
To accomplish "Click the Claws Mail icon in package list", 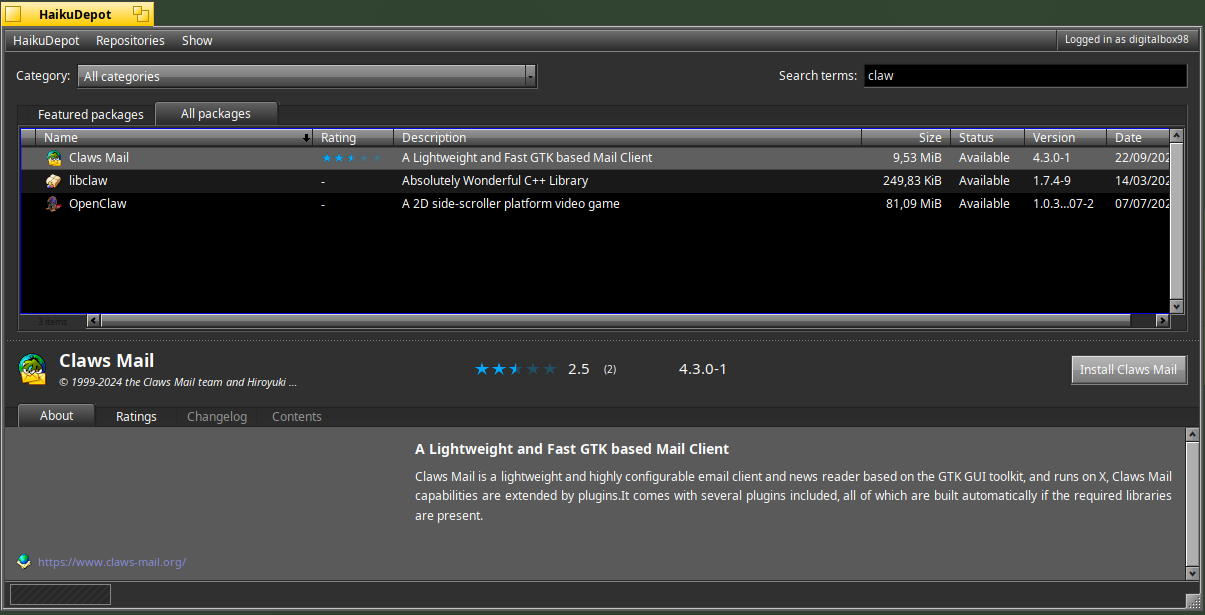I will tap(53, 158).
